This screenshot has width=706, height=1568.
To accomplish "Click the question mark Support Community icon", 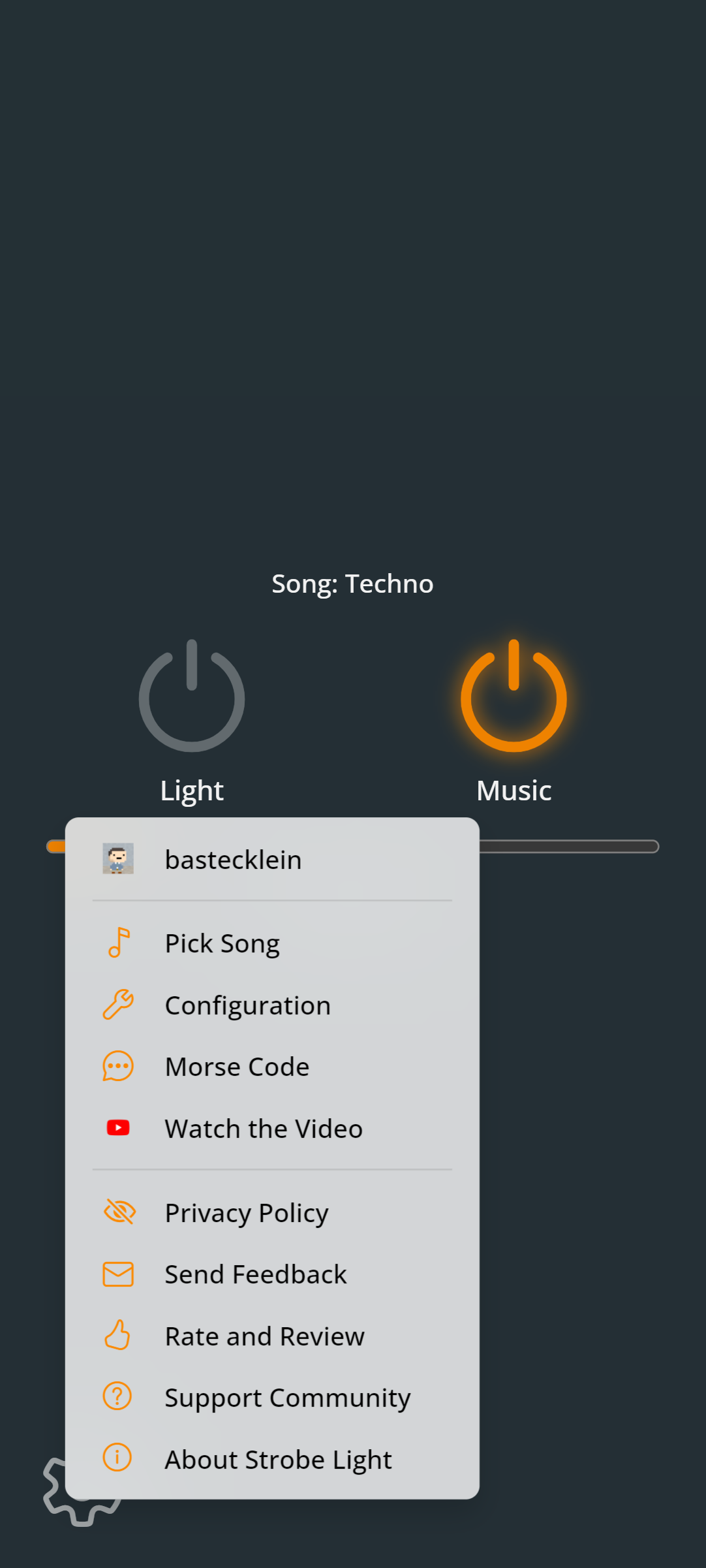I will tap(117, 1396).
